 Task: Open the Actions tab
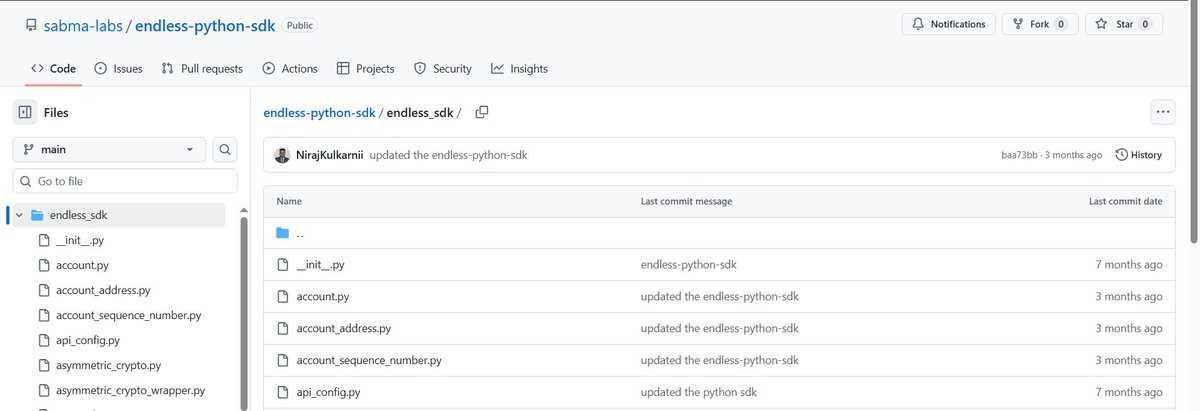290,69
